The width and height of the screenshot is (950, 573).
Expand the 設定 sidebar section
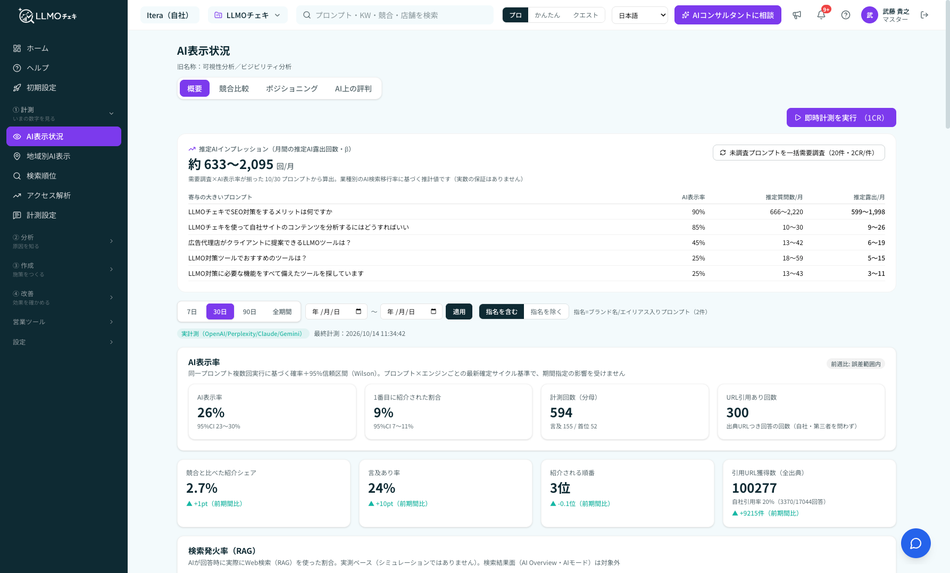pos(64,342)
